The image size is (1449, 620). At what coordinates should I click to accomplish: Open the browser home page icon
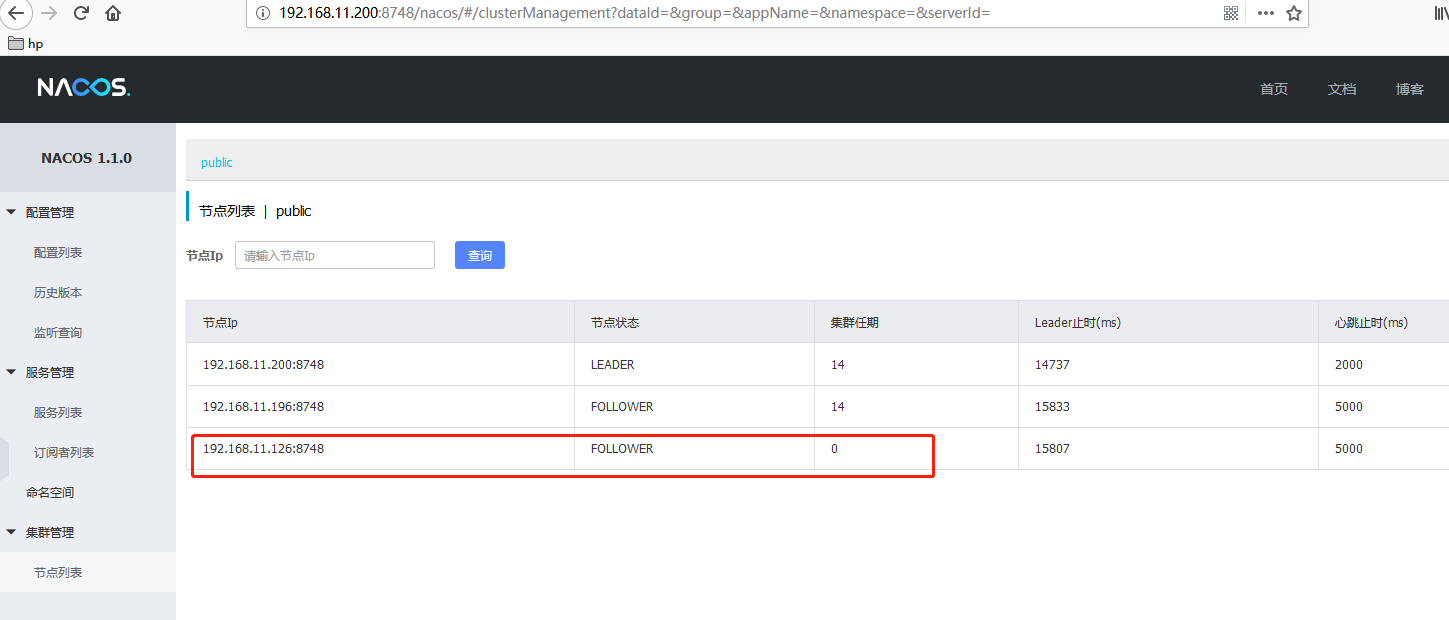113,13
